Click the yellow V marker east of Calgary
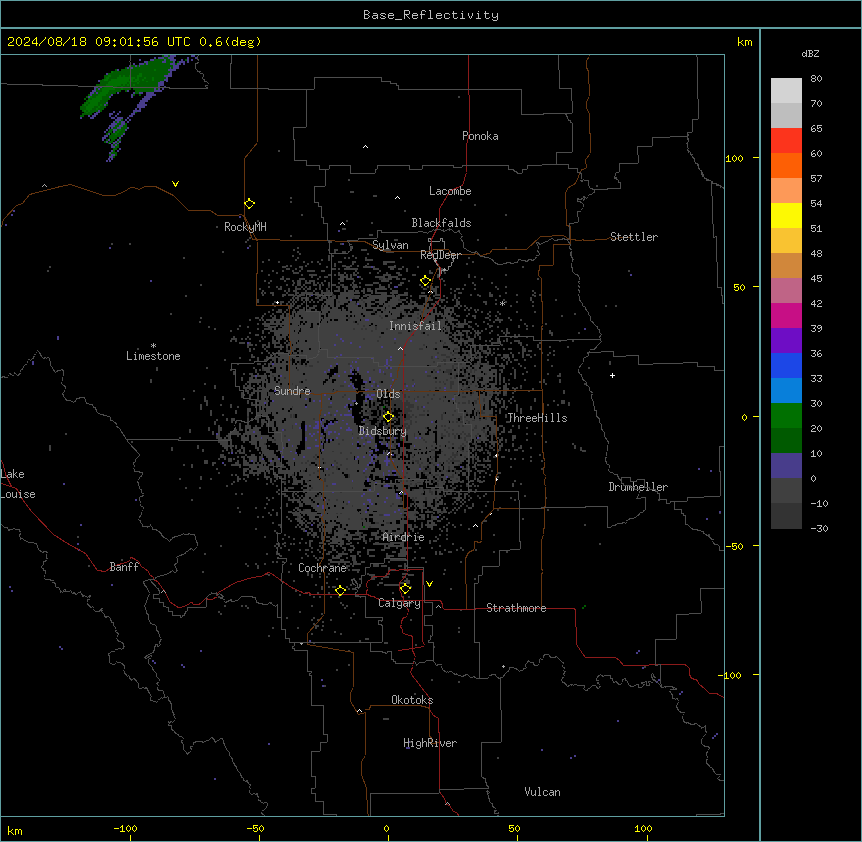862x842 pixels. pos(429,584)
